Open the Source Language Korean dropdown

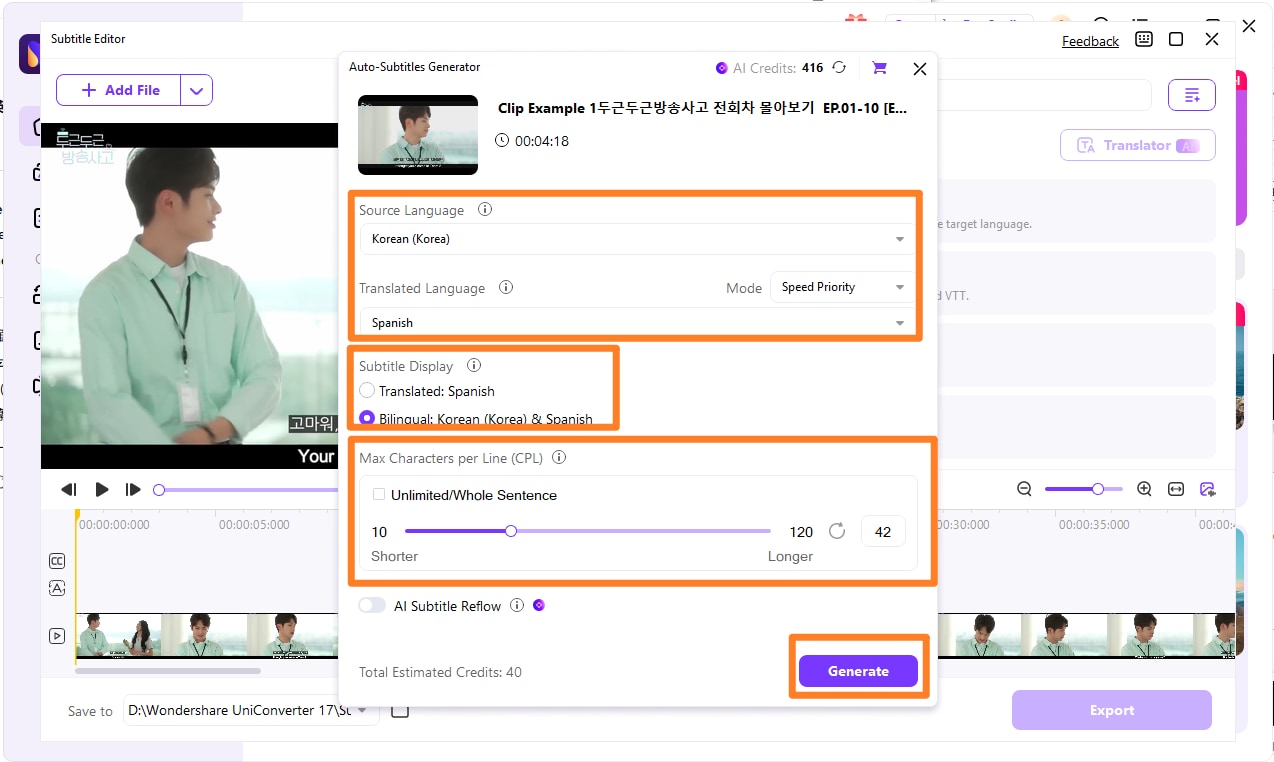637,239
